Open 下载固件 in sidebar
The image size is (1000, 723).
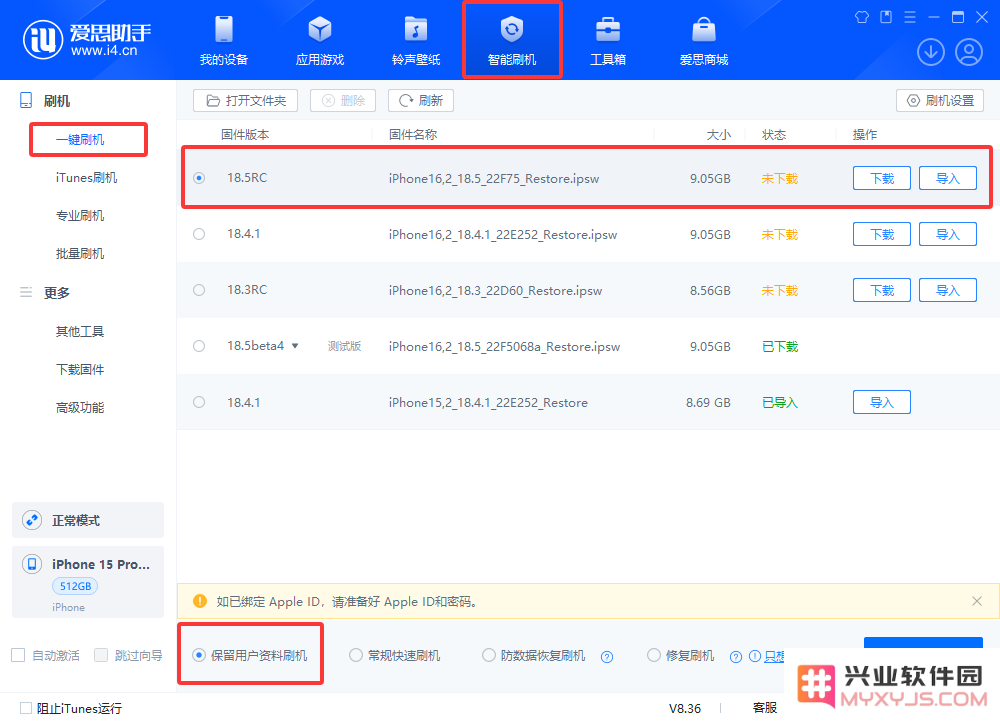[x=80, y=370]
